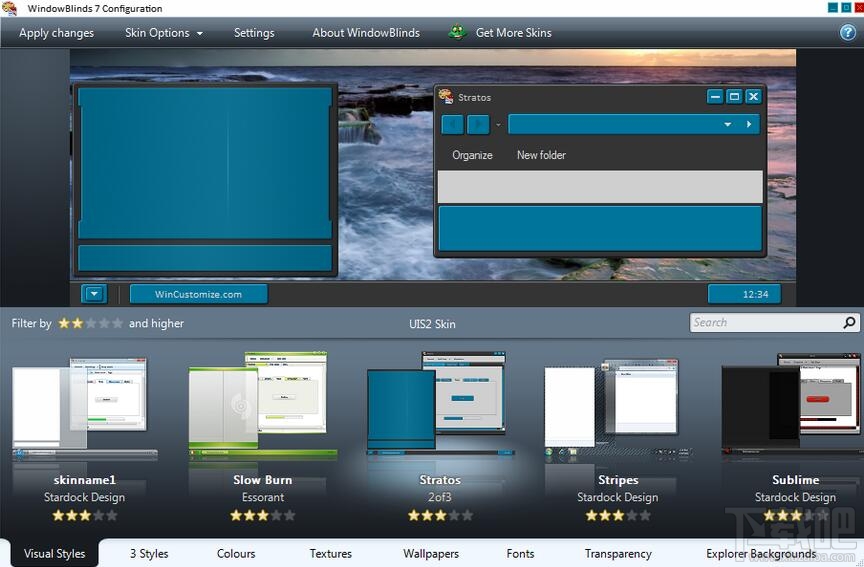The image size is (864, 567).
Task: Click the Stratos preview window forward arrow
Action: [x=478, y=125]
